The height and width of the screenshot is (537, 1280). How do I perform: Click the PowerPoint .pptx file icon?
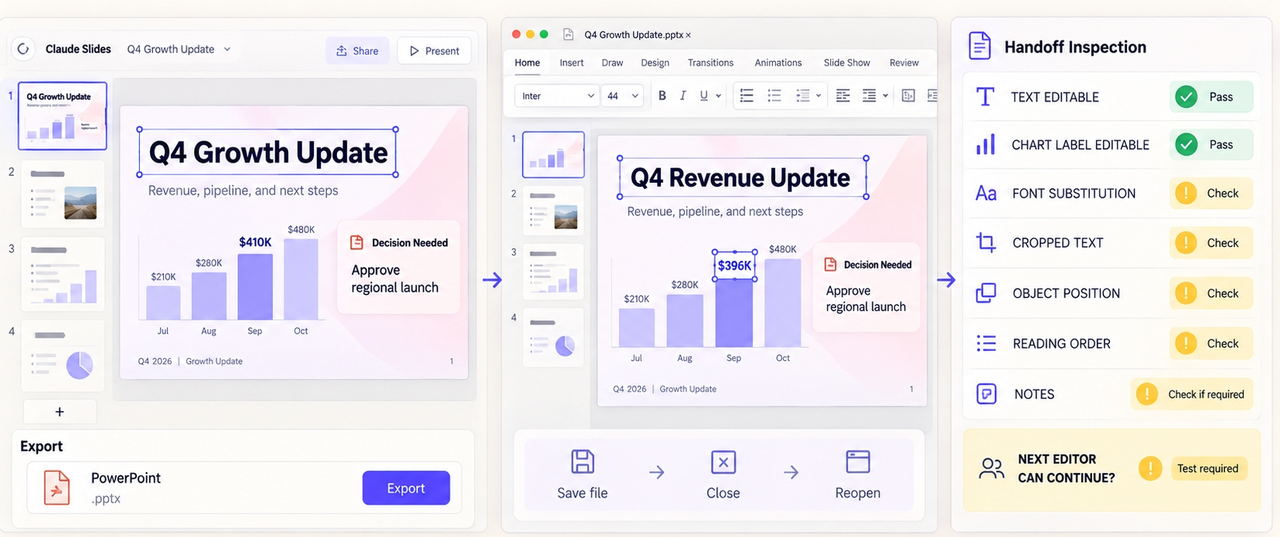[x=57, y=487]
